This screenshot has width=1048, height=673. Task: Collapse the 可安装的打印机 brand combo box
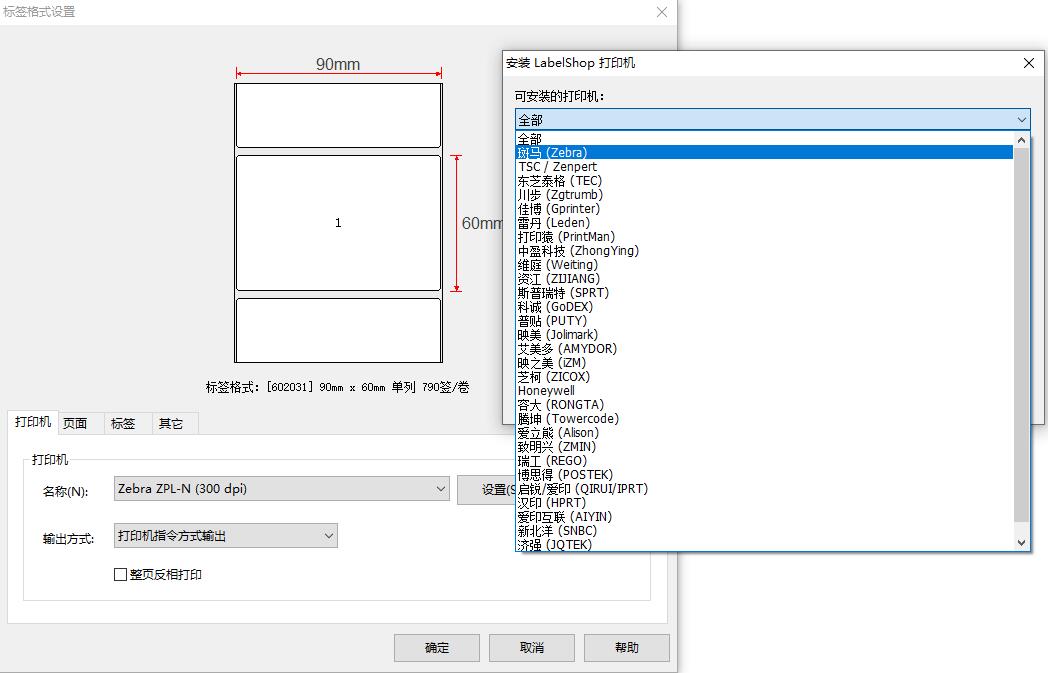click(x=1021, y=120)
